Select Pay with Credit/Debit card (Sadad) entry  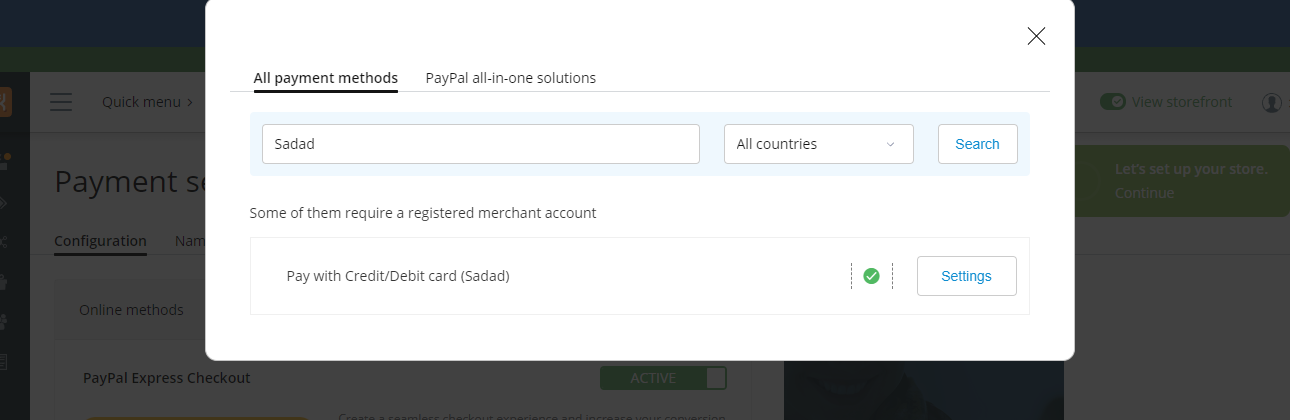398,276
